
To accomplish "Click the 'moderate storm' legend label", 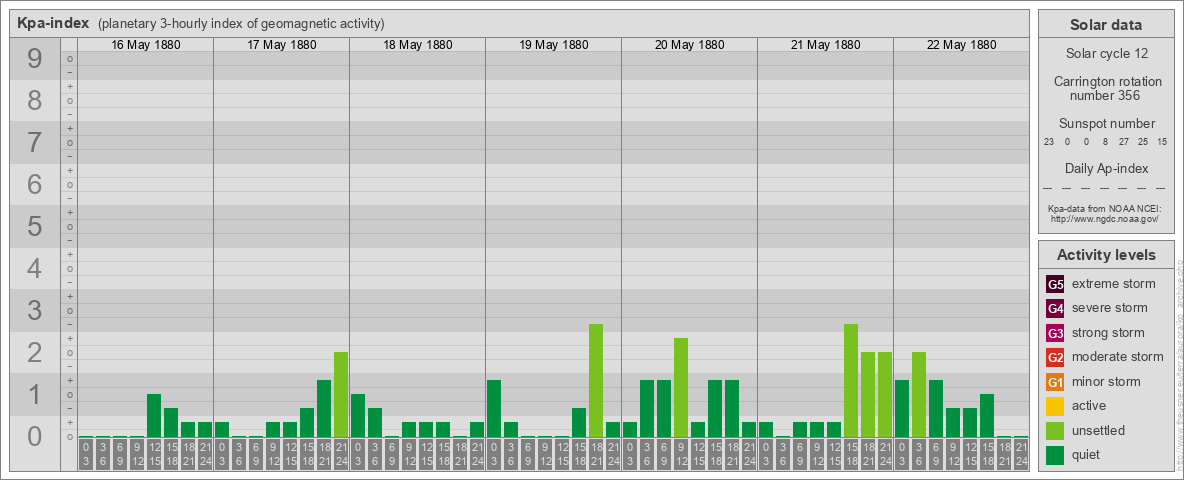I will tap(1118, 357).
